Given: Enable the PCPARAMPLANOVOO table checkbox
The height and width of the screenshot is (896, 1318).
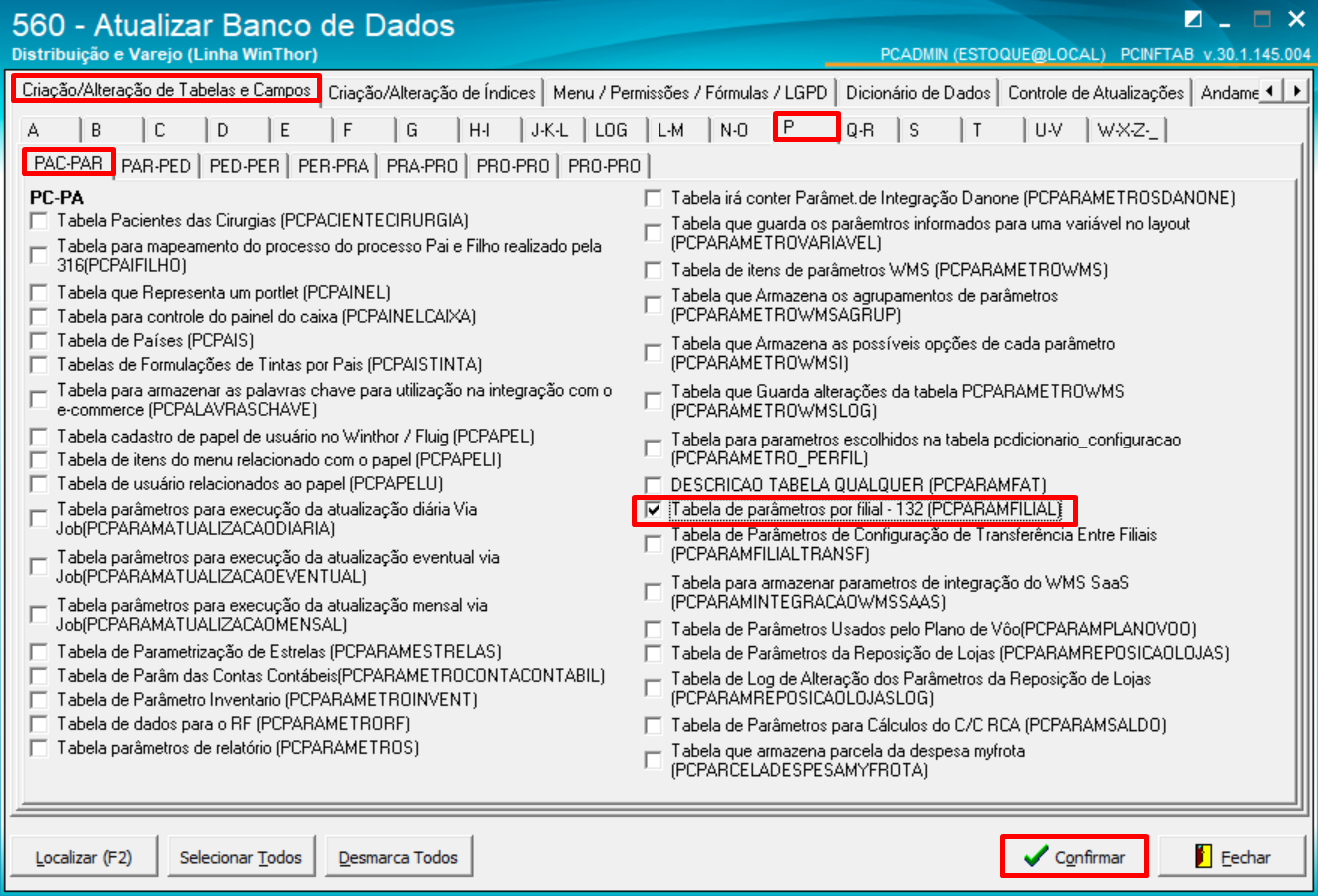Looking at the screenshot, I should [x=653, y=629].
